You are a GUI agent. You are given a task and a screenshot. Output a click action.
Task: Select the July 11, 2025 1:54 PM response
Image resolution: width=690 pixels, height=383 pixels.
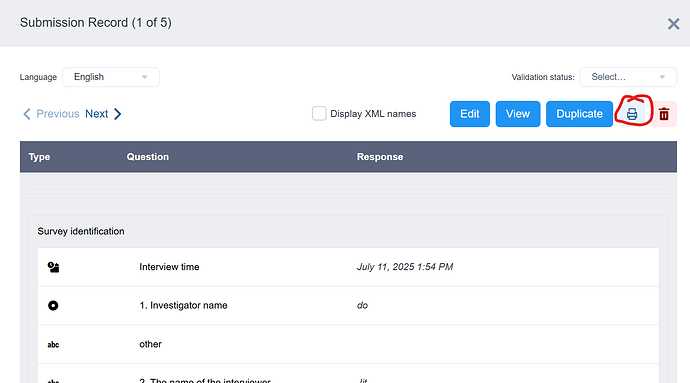pos(405,267)
